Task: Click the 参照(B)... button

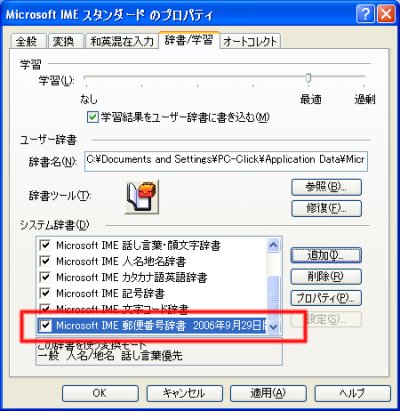Action: tap(326, 187)
